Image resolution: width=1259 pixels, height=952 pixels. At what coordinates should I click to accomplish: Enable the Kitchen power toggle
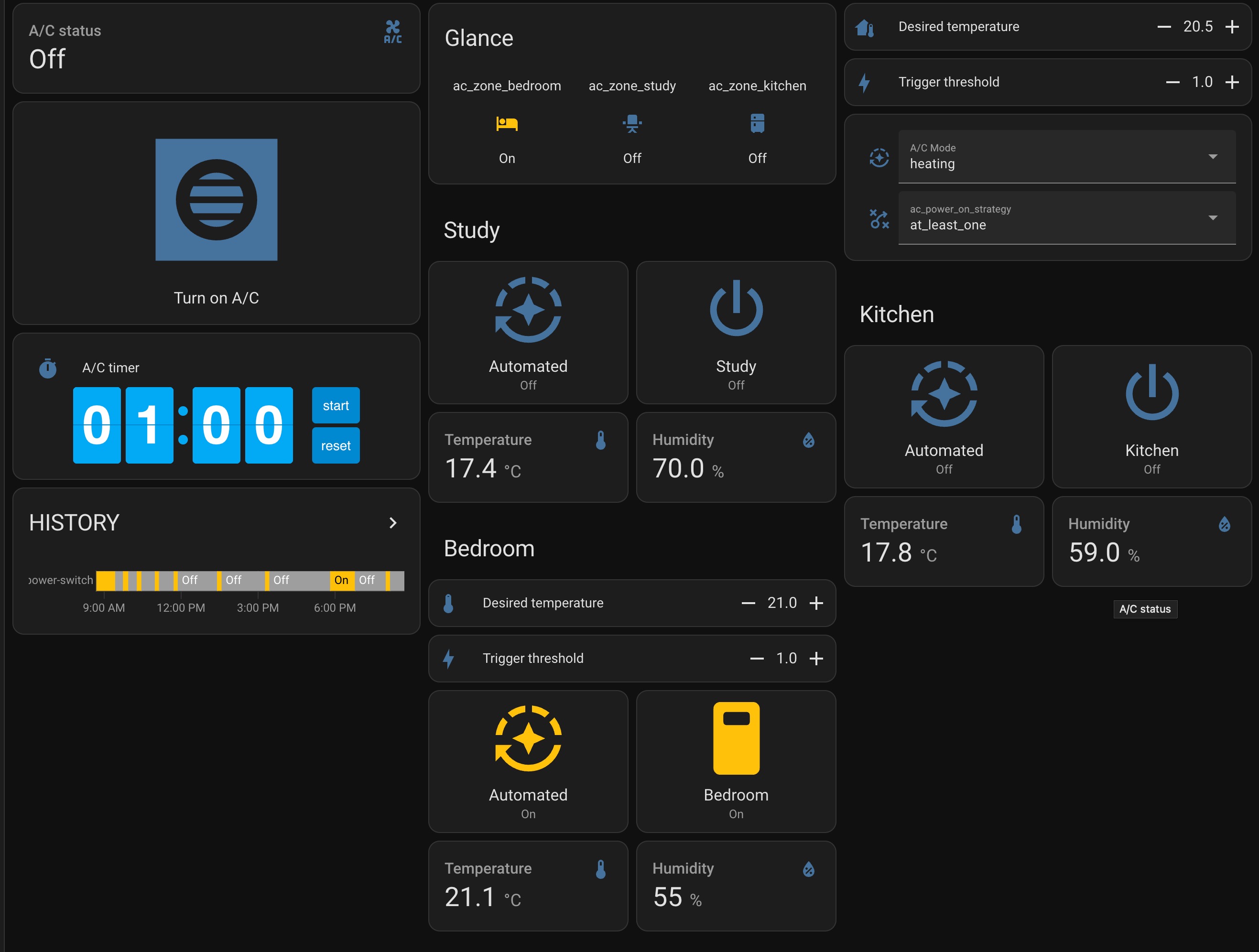(x=1151, y=417)
